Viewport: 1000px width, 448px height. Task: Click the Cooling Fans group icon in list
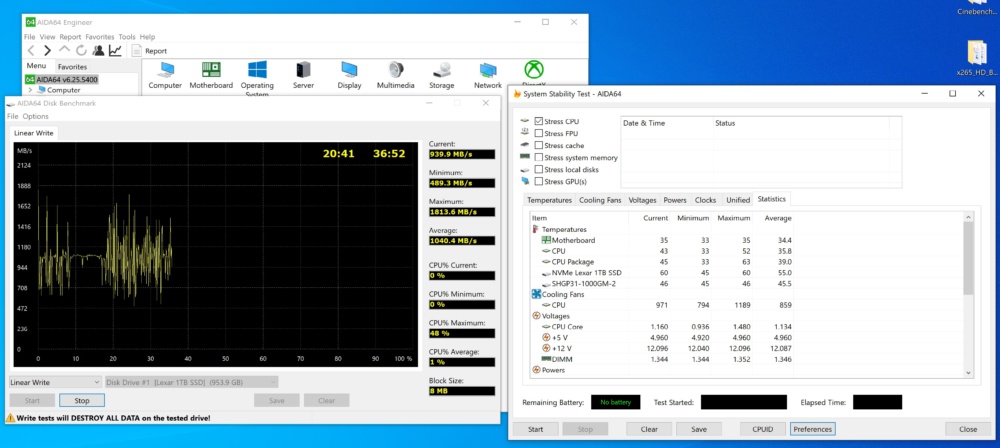[x=536, y=295]
